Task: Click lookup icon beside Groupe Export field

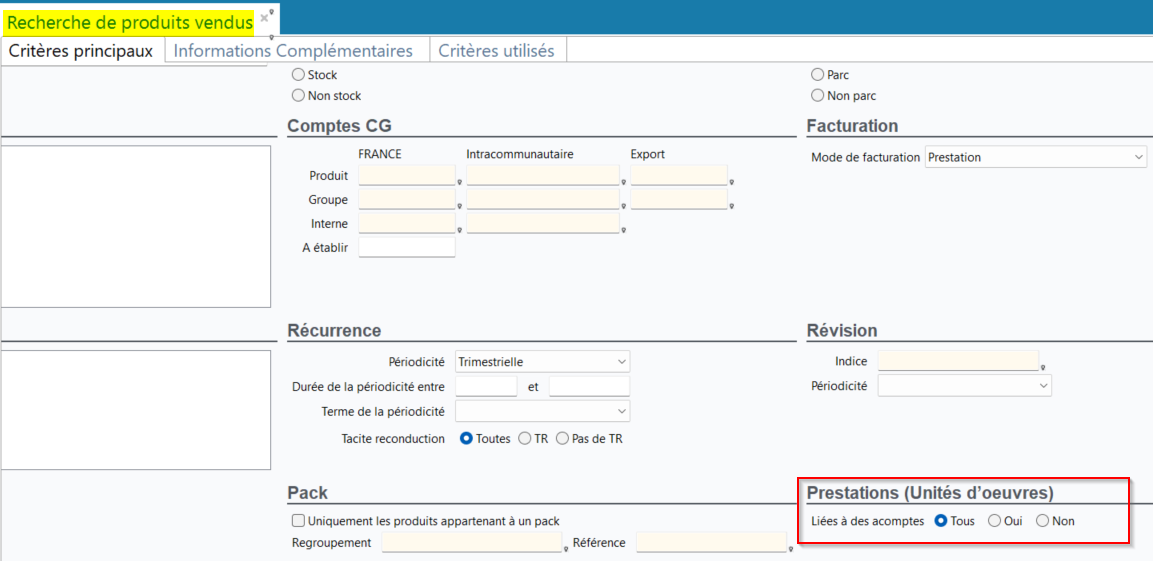Action: (732, 205)
